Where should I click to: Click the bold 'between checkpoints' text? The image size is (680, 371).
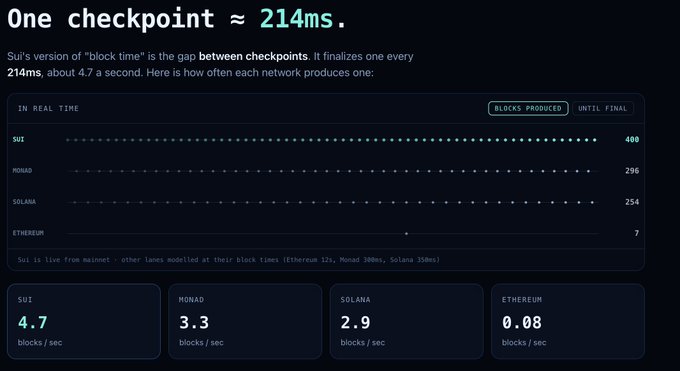(253, 56)
